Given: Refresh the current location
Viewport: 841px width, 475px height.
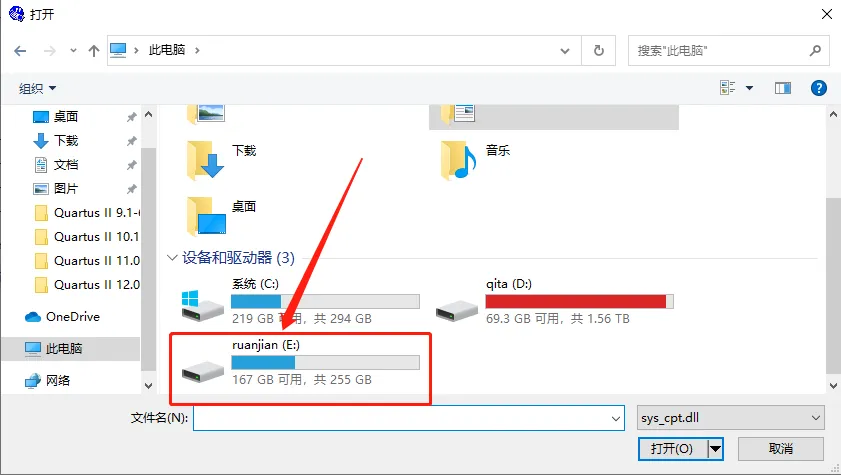Looking at the screenshot, I should point(599,51).
